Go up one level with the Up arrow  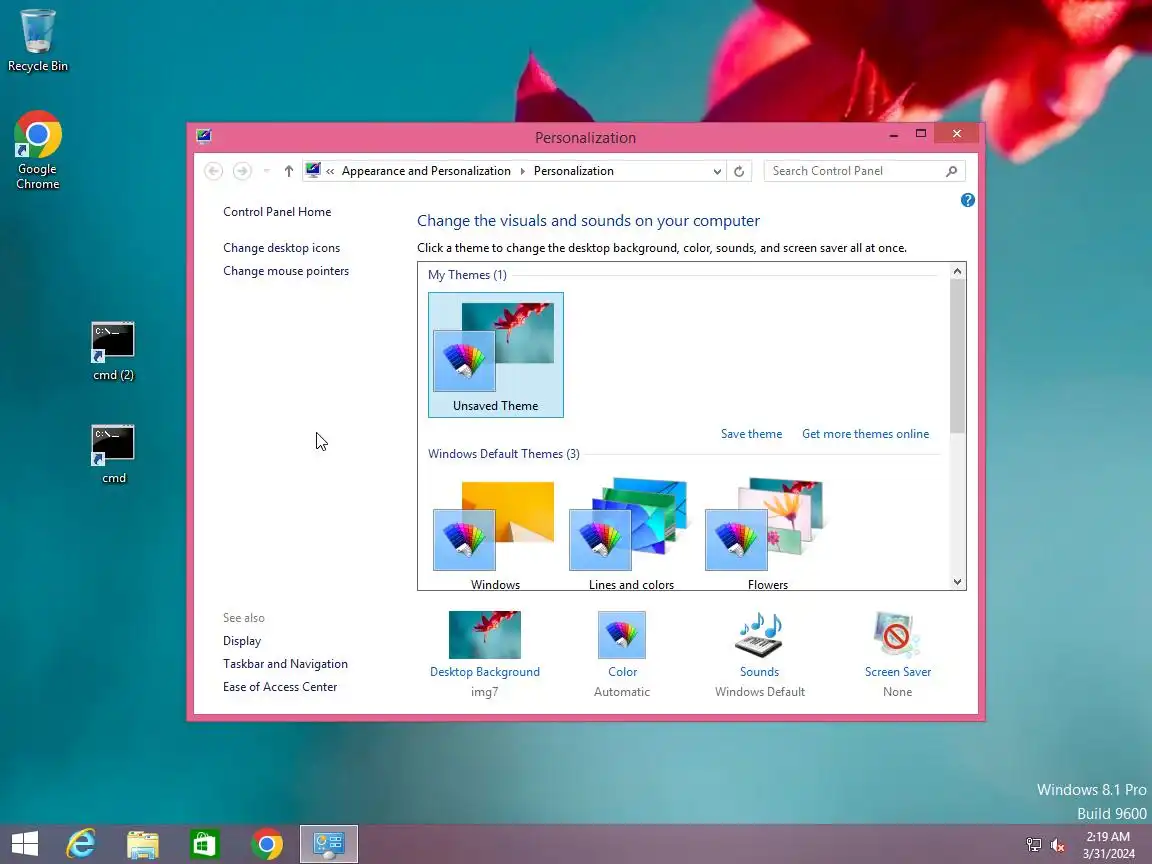point(289,171)
